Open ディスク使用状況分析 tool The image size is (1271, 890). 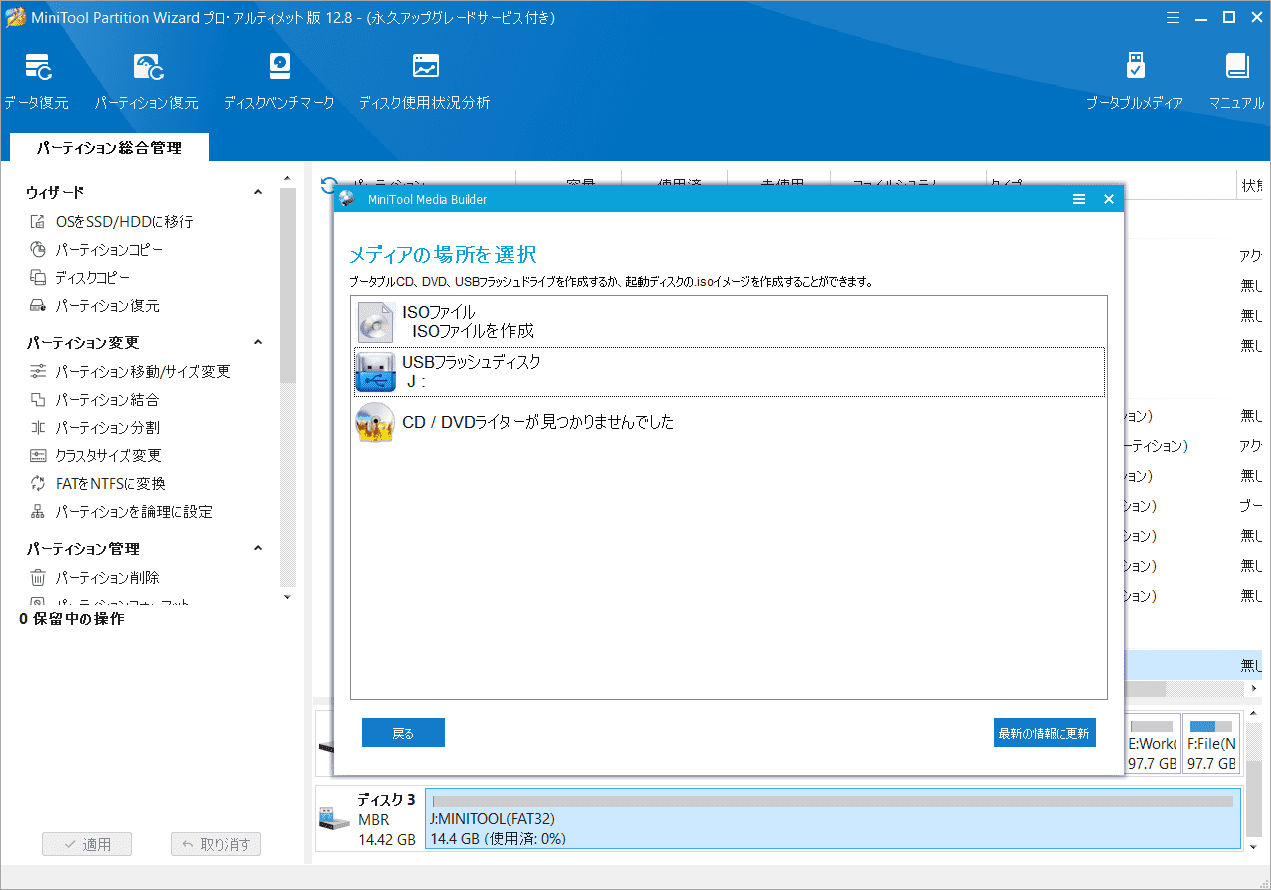click(x=425, y=80)
